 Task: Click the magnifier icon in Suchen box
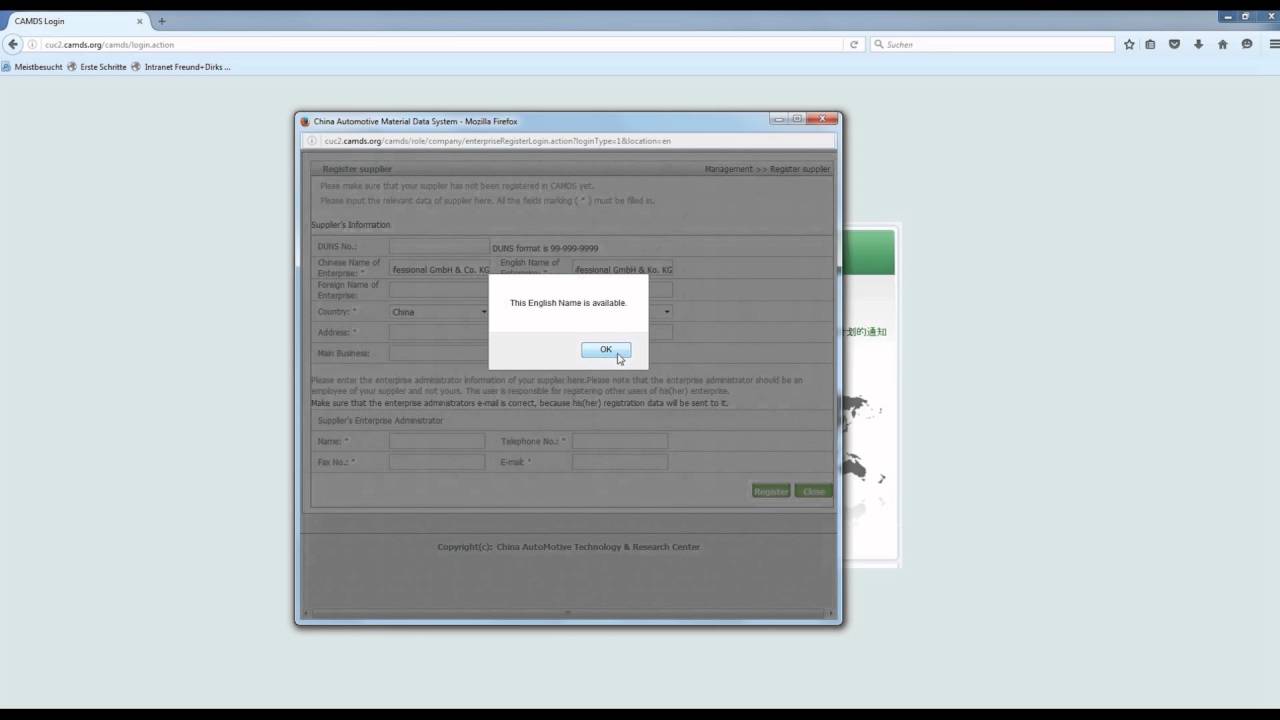[879, 44]
